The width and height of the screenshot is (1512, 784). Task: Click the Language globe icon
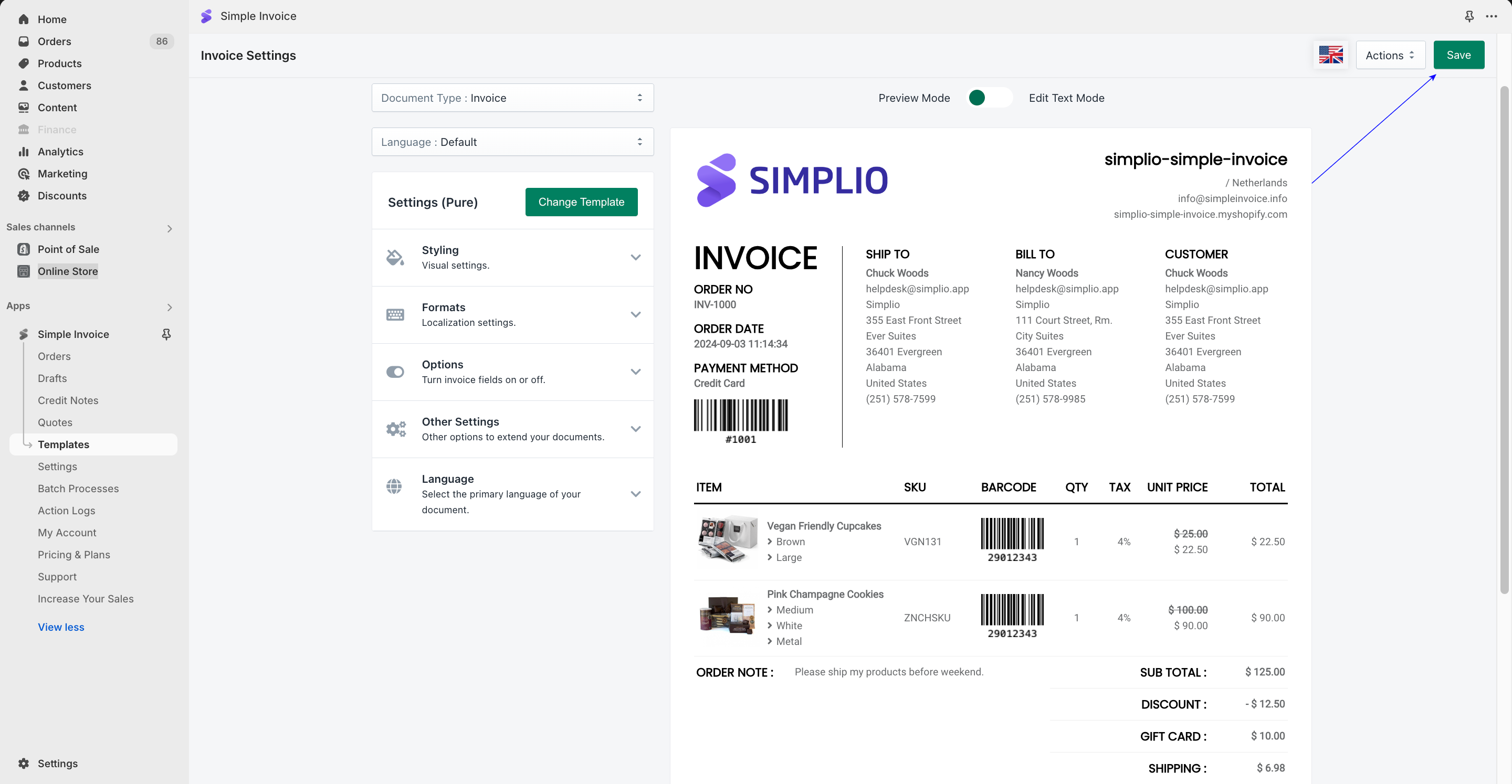[x=394, y=486]
